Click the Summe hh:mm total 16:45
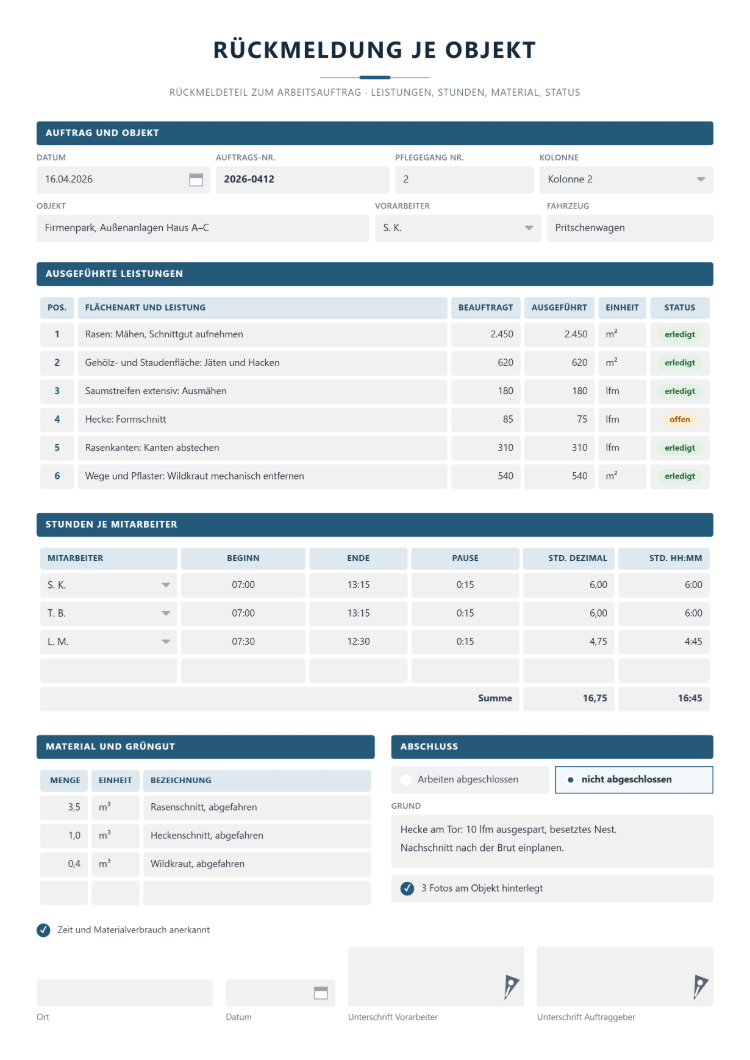750x1060 pixels. 664,699
